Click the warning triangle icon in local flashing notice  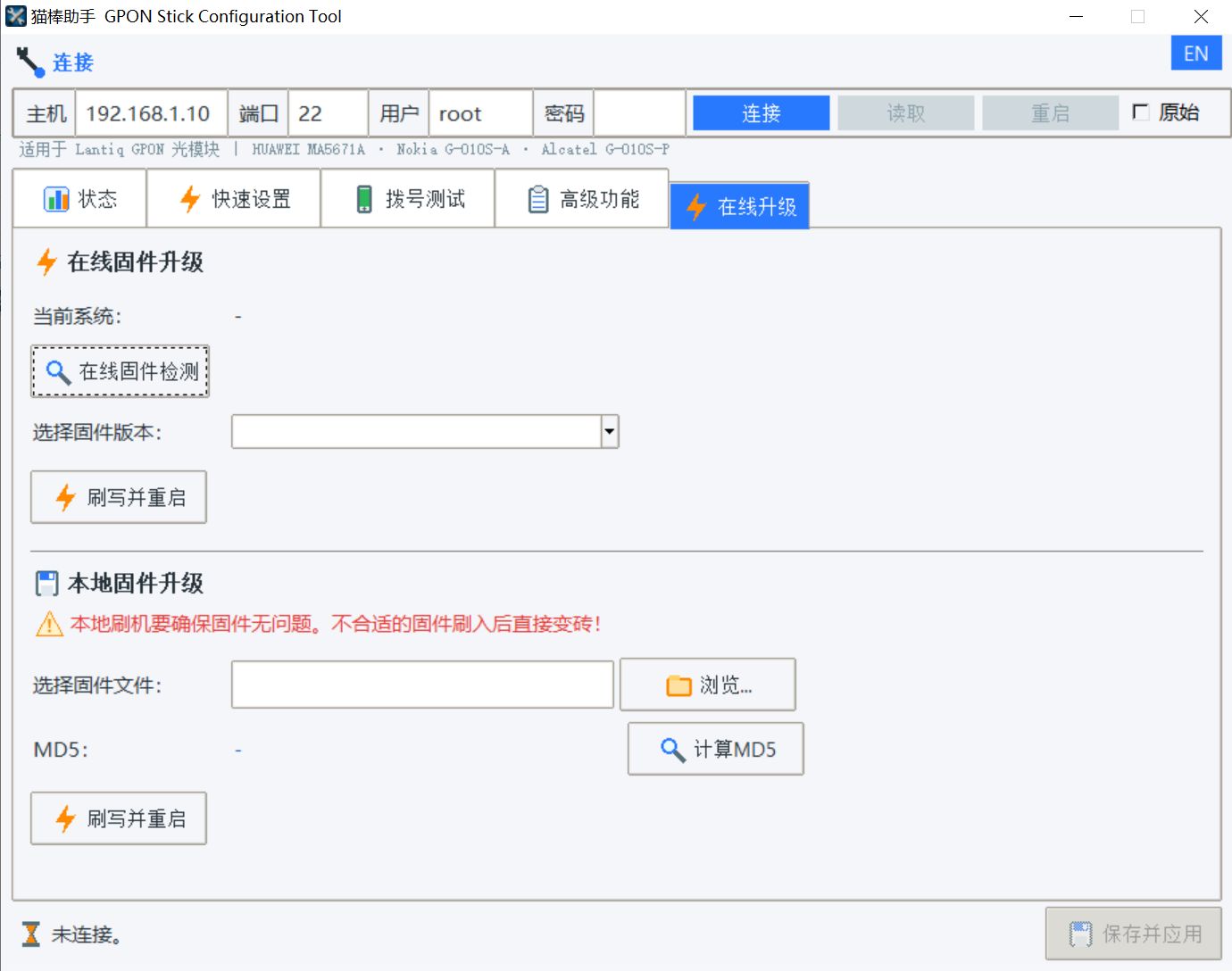49,624
